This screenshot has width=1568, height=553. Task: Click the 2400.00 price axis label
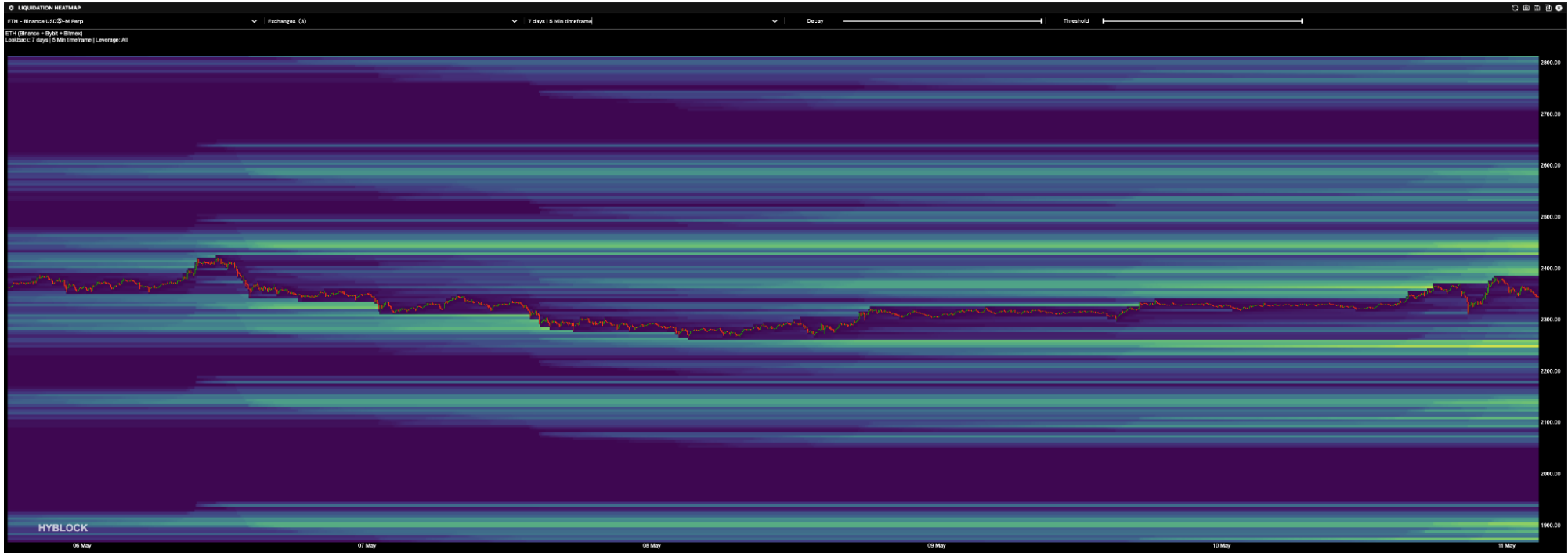click(x=1551, y=269)
